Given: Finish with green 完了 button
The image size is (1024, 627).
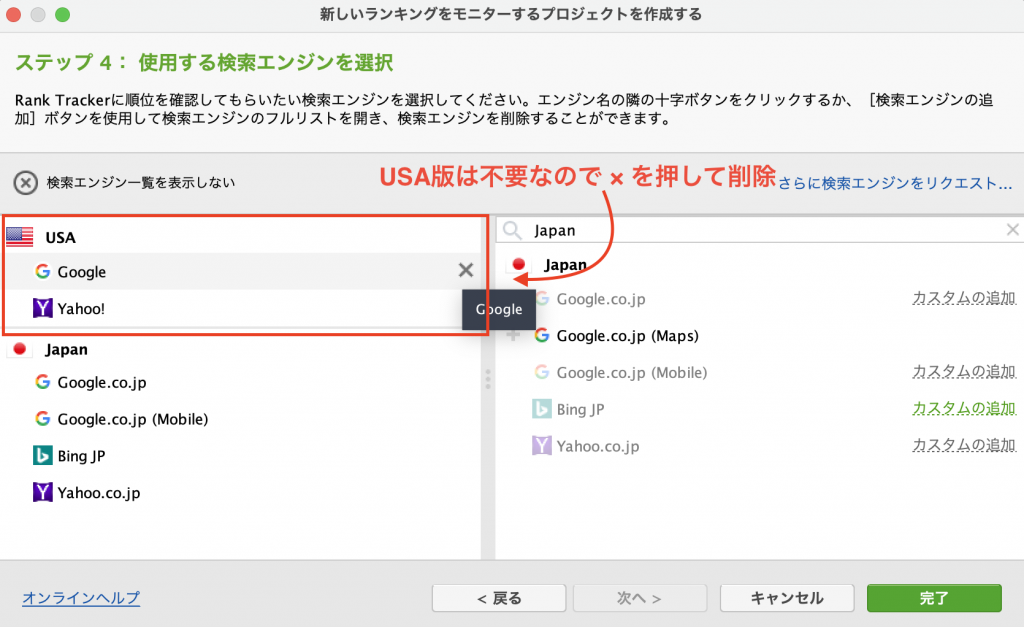Looking at the screenshot, I should (x=934, y=598).
